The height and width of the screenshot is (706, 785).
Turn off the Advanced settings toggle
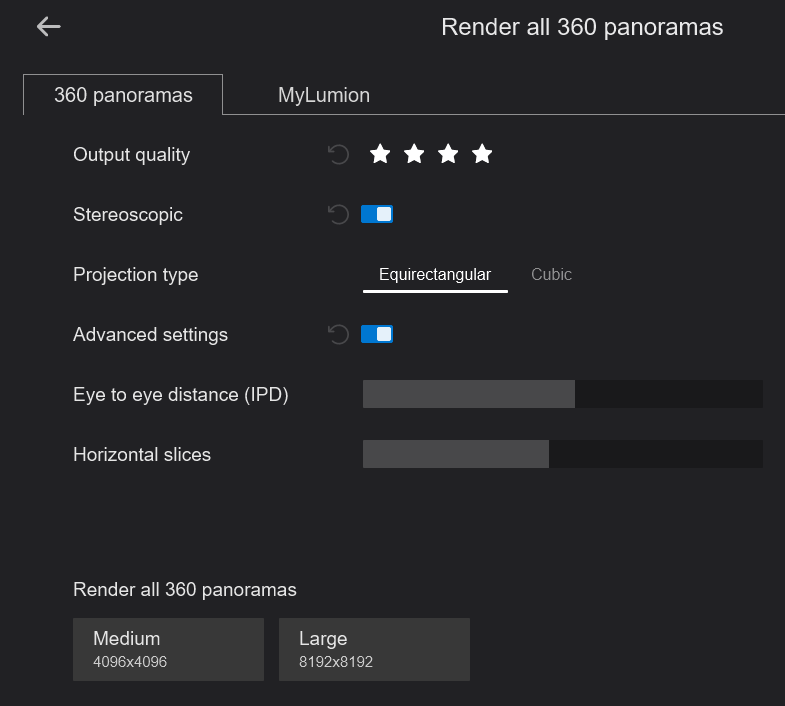(x=377, y=334)
